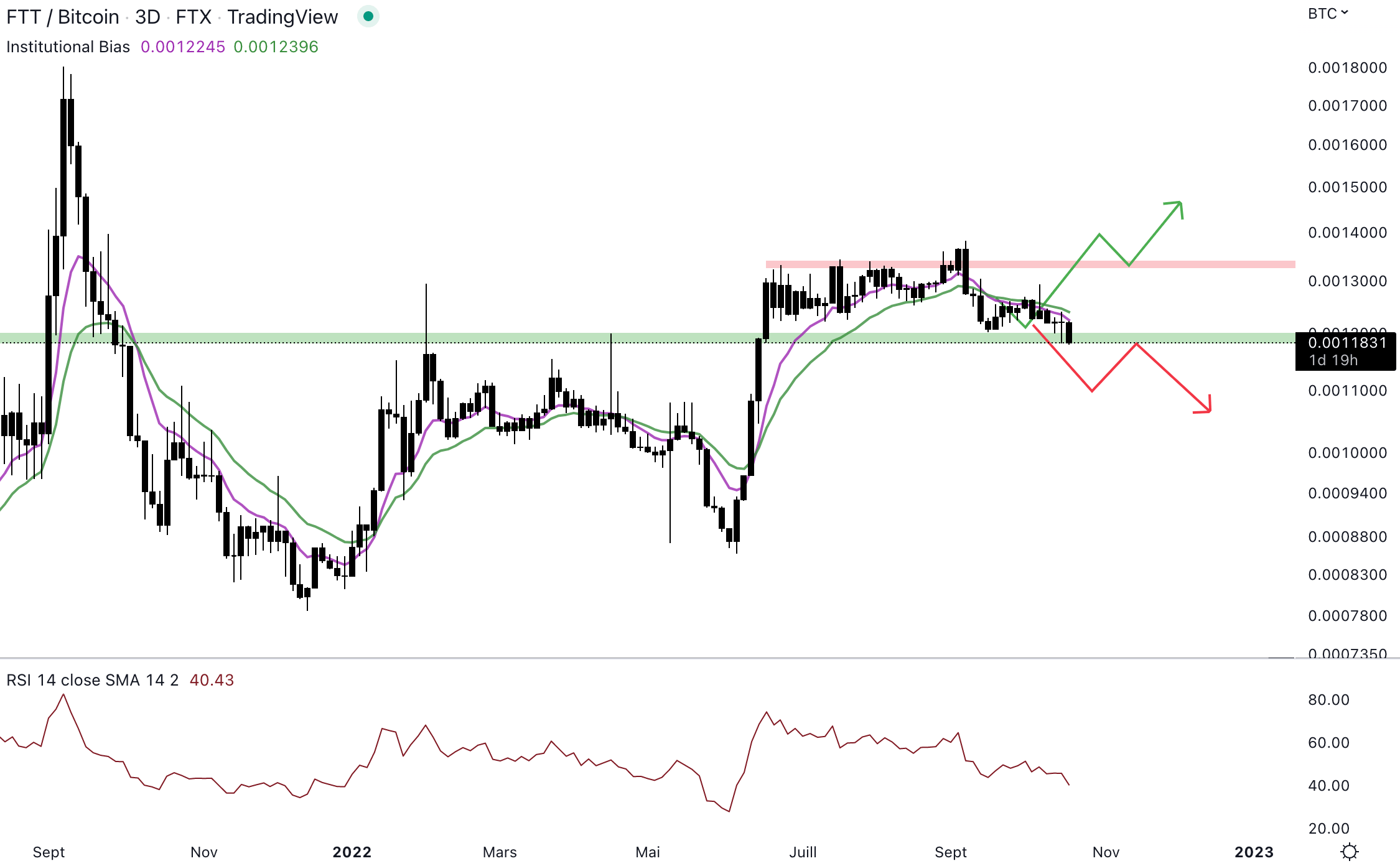Click the purple Institutional Bias value 0.0012245
1400x866 pixels.
pyautogui.click(x=183, y=47)
